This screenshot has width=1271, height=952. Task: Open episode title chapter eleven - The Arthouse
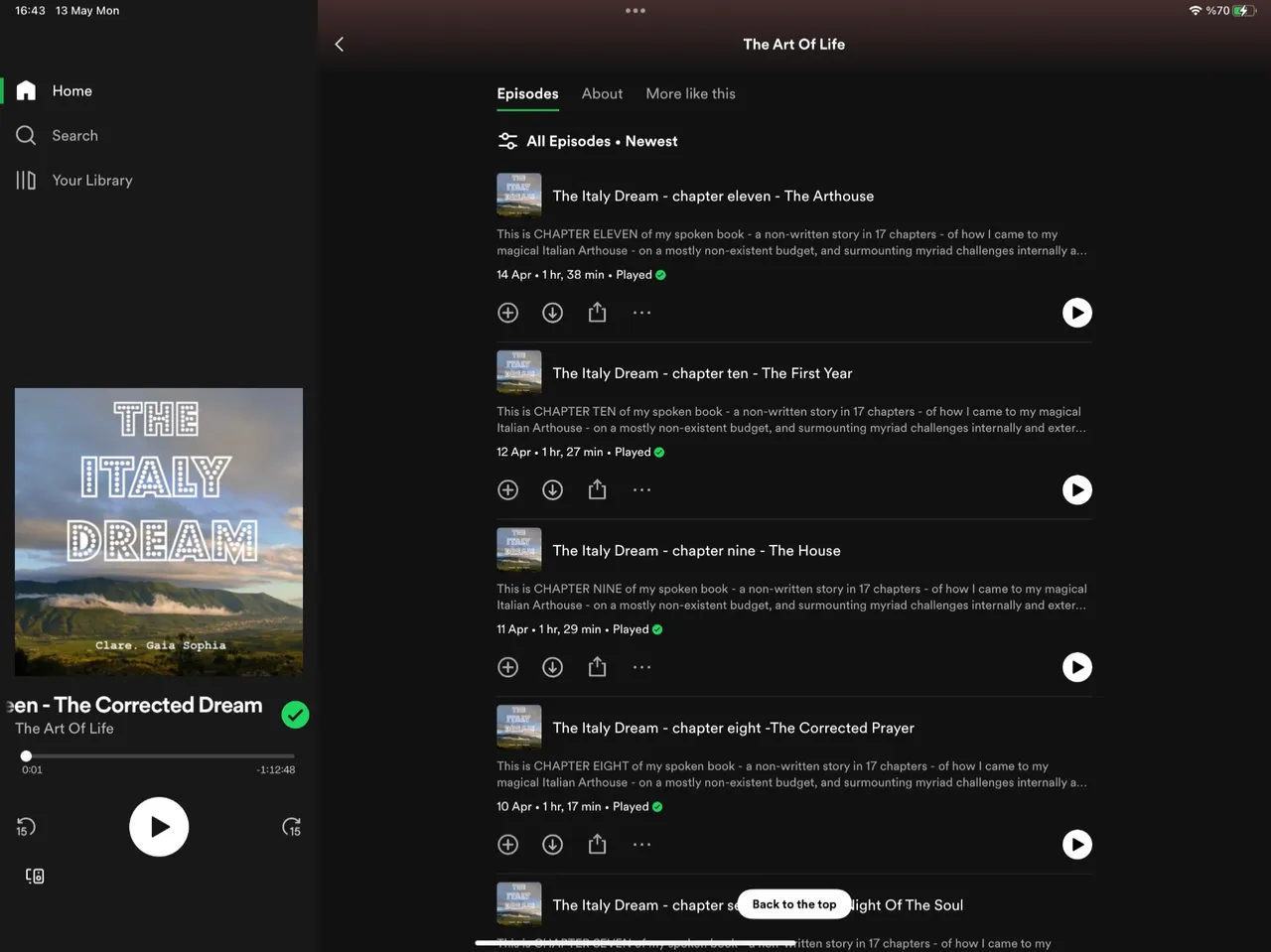pos(713,196)
